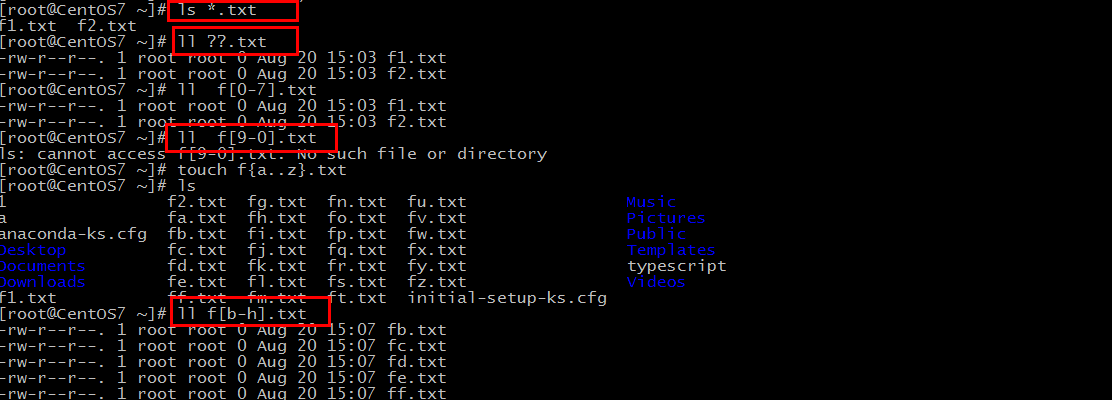Click the fb.txt row in long listing

coord(223,330)
